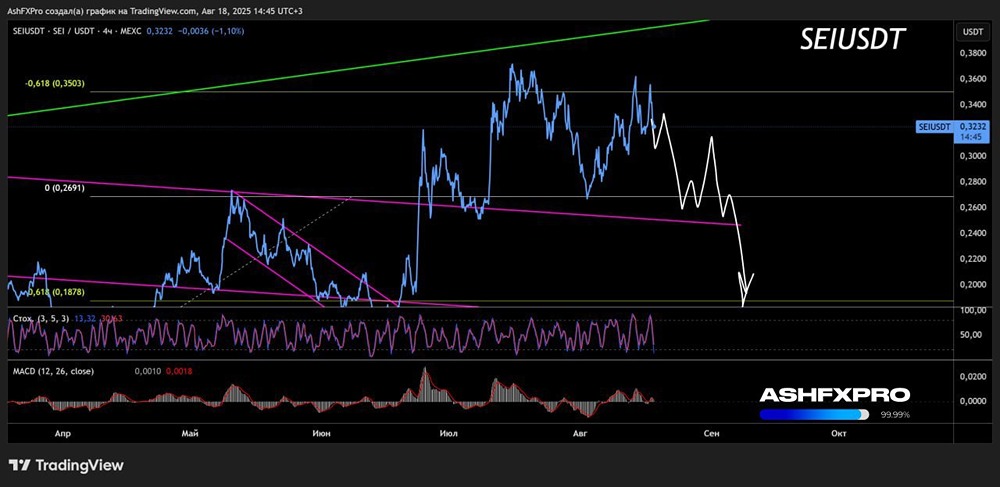Click the Авг month on time axis
The height and width of the screenshot is (487, 1000).
[x=580, y=434]
